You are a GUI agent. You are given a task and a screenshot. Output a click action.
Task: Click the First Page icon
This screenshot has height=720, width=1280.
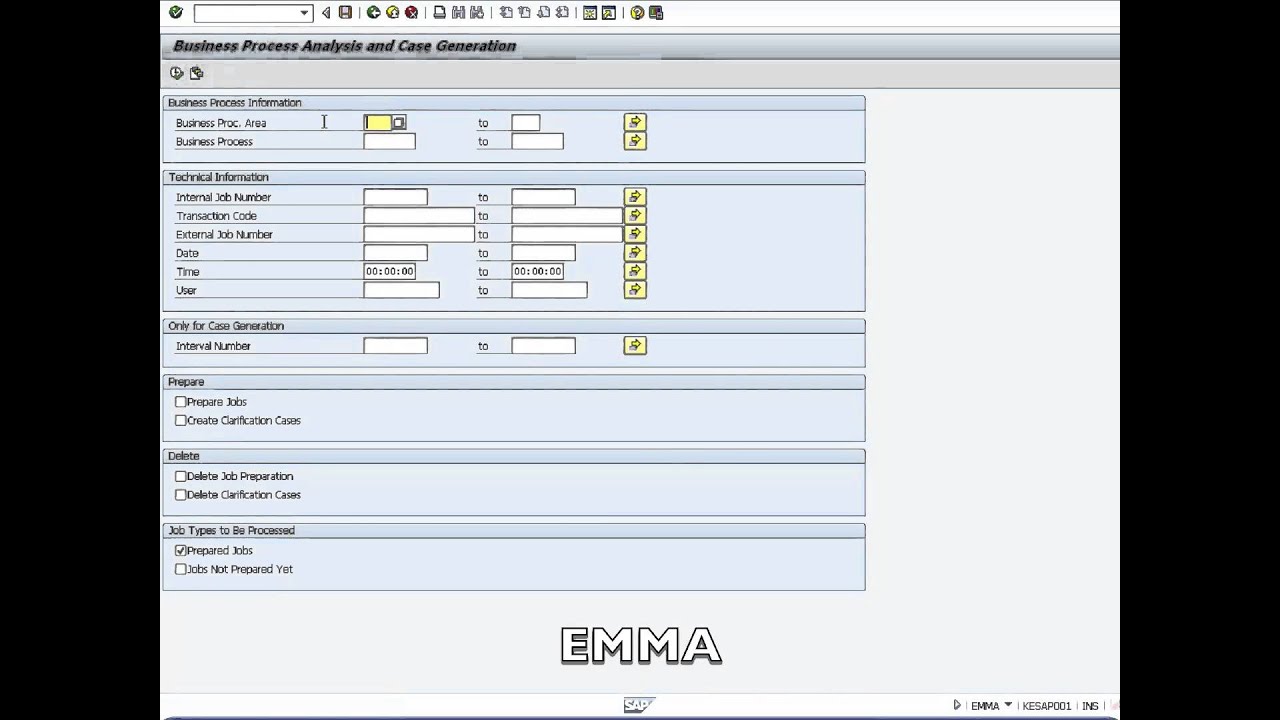506,13
